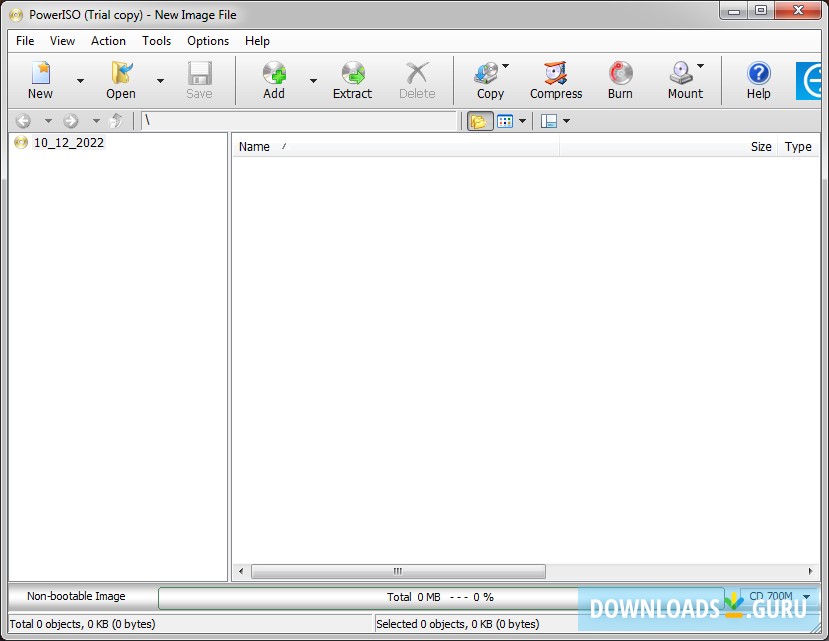
Task: Open the Help menu
Action: [x=257, y=41]
